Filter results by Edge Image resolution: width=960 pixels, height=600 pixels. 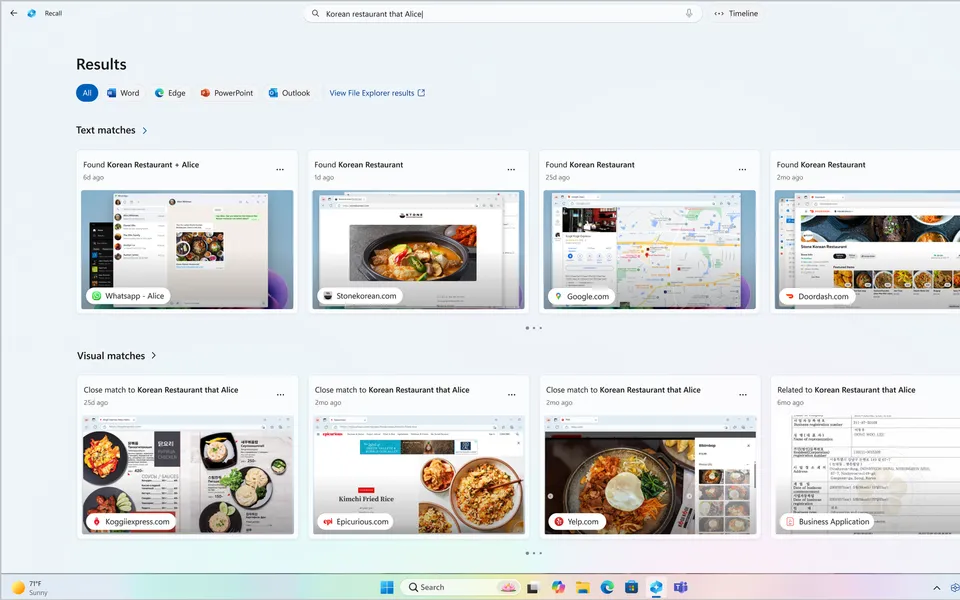point(170,93)
